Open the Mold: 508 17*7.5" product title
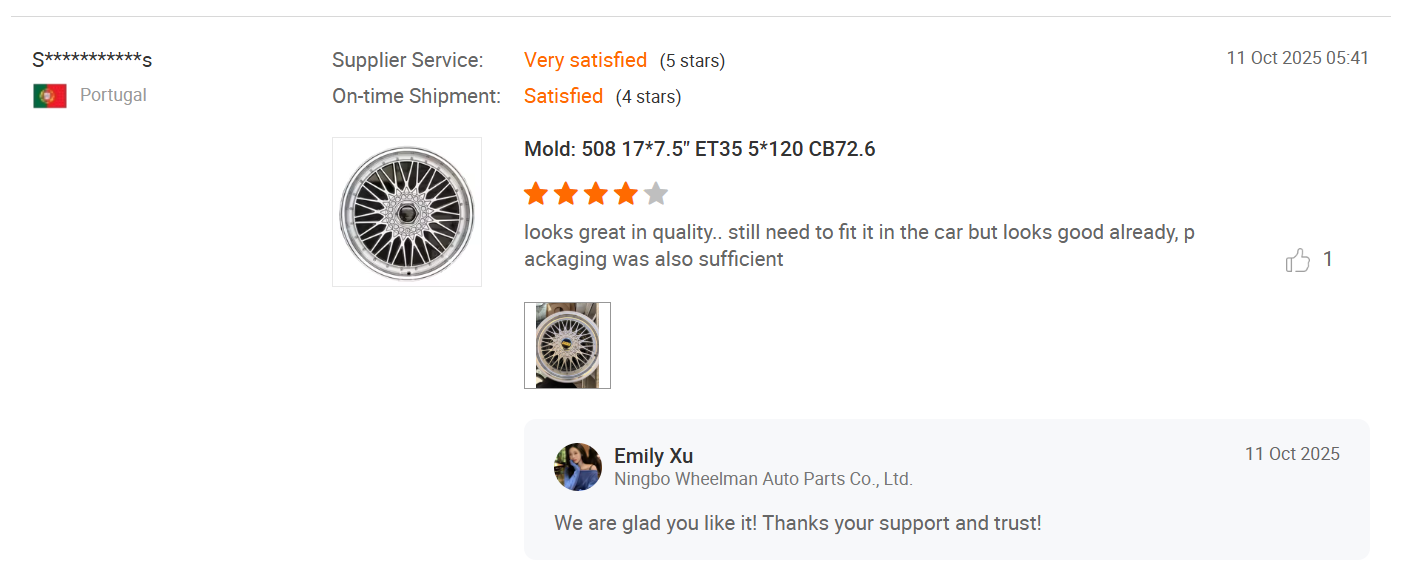The width and height of the screenshot is (1407, 570). (699, 150)
